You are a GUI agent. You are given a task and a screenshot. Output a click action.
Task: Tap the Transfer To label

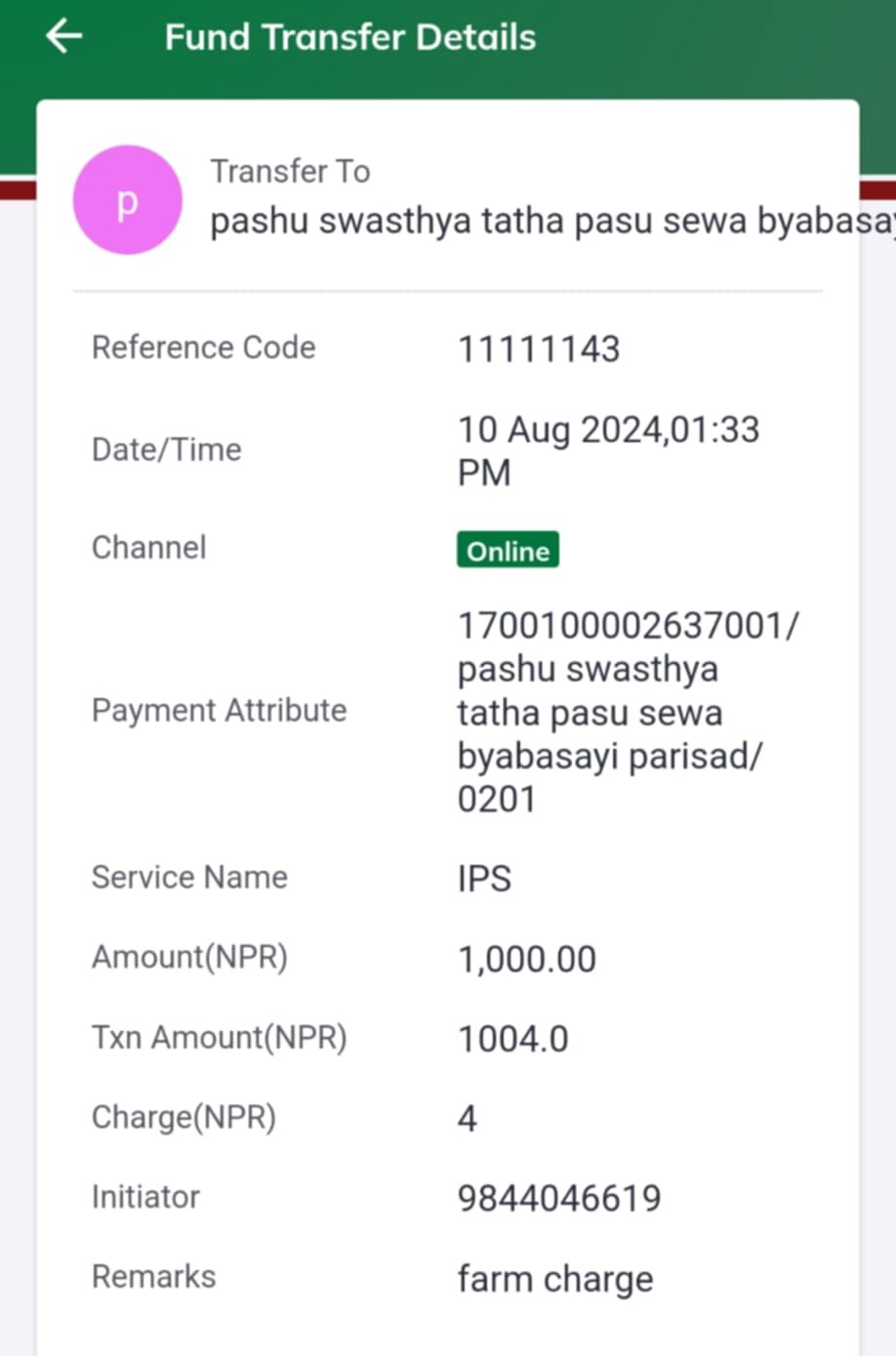coord(291,171)
